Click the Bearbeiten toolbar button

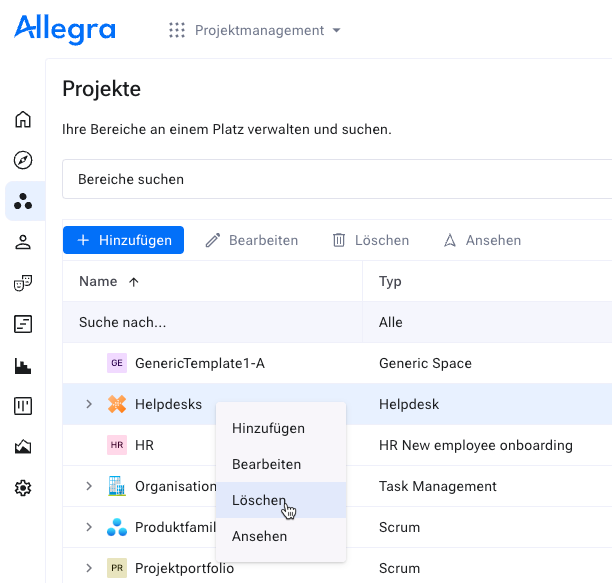[252, 240]
